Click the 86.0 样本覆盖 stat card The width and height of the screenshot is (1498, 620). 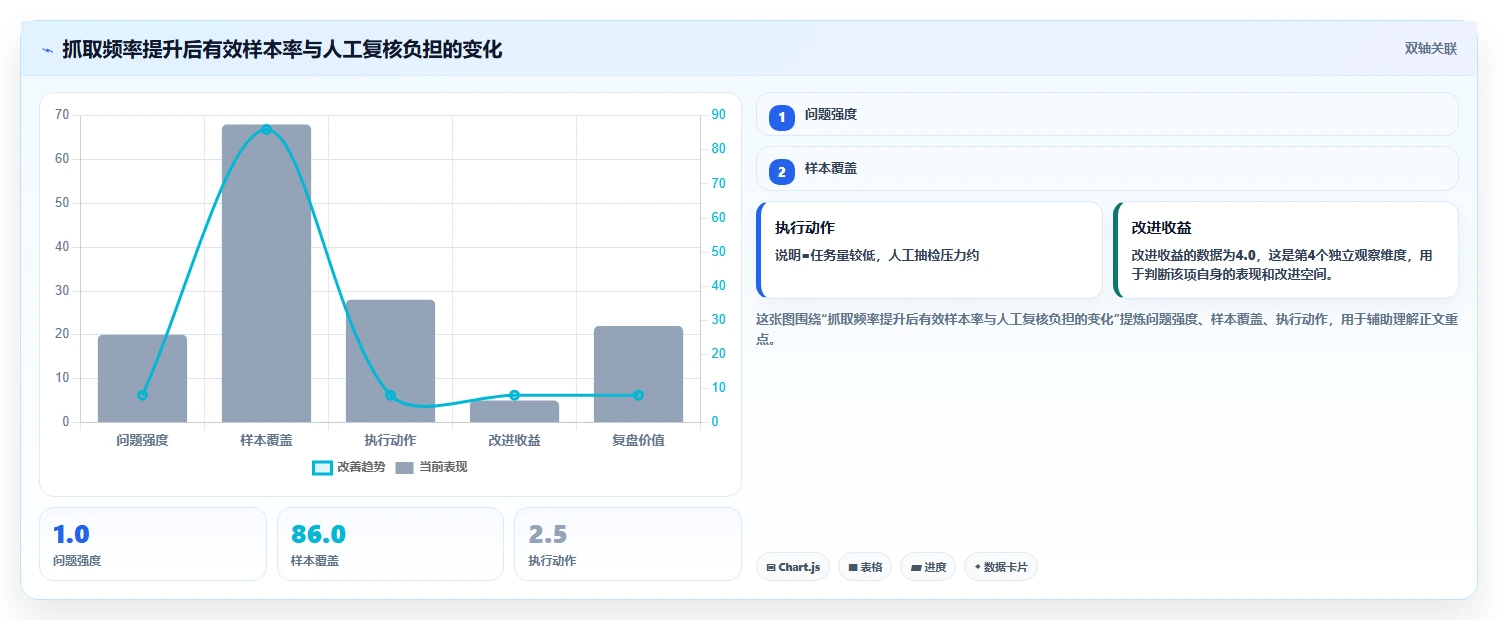click(x=390, y=544)
